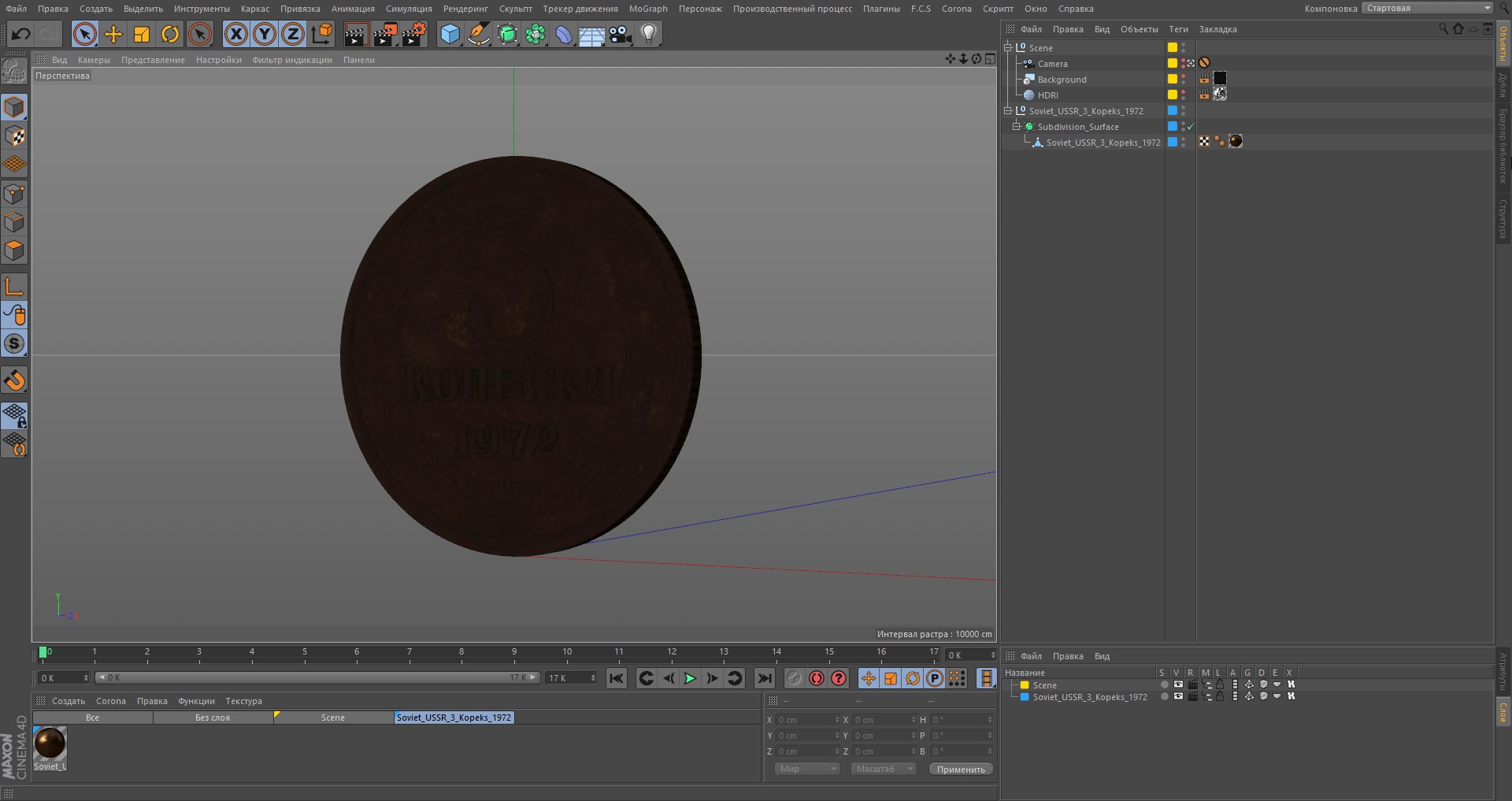
Task: Add a Camera object from toolbar
Action: 621,34
